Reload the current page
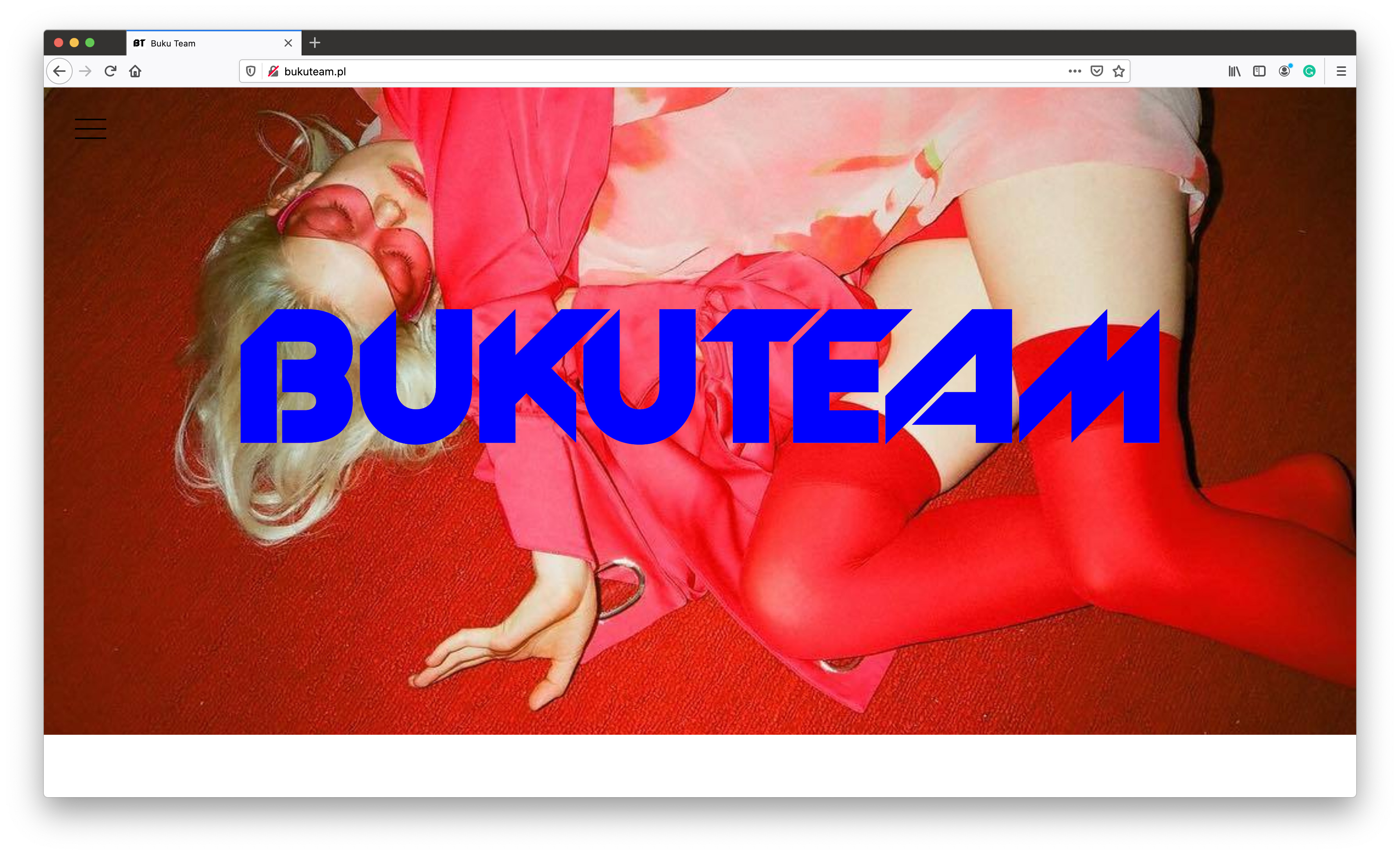 (x=110, y=71)
